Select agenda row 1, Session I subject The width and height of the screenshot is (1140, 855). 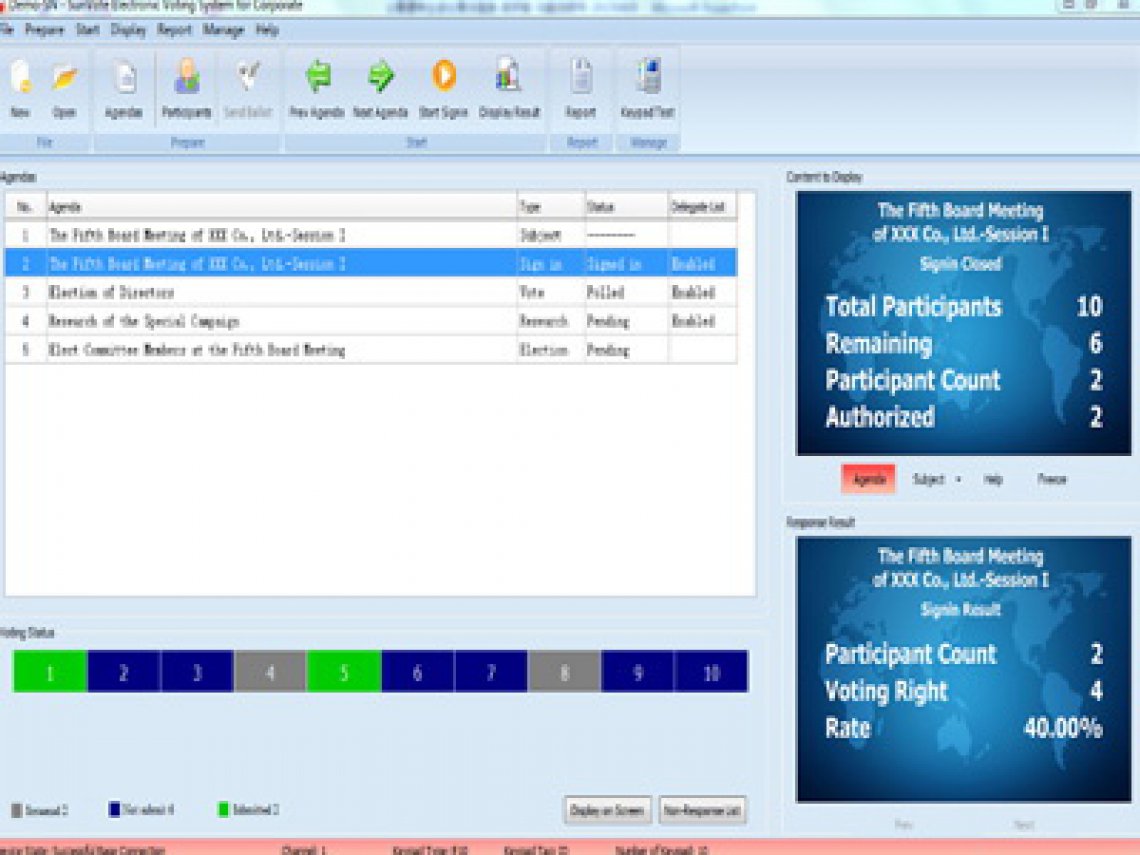pos(371,235)
